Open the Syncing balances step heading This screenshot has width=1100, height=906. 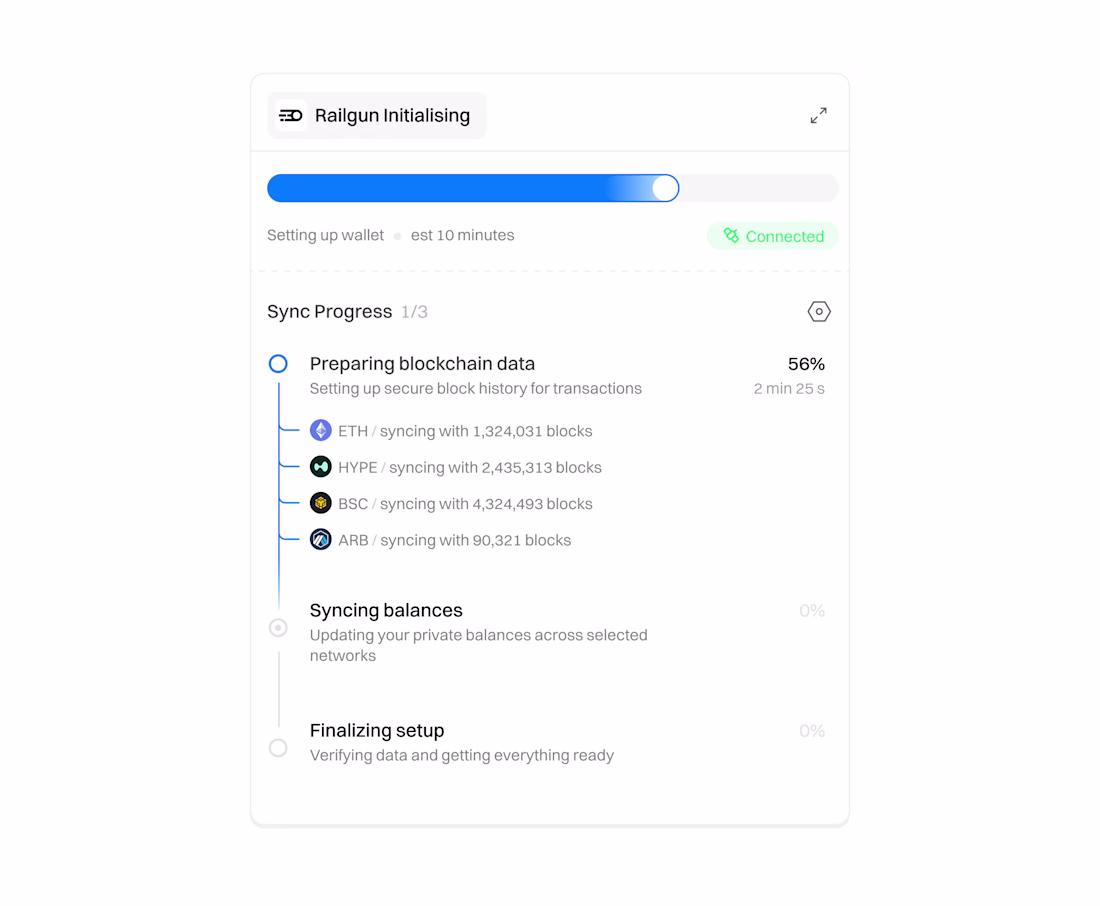(x=386, y=611)
